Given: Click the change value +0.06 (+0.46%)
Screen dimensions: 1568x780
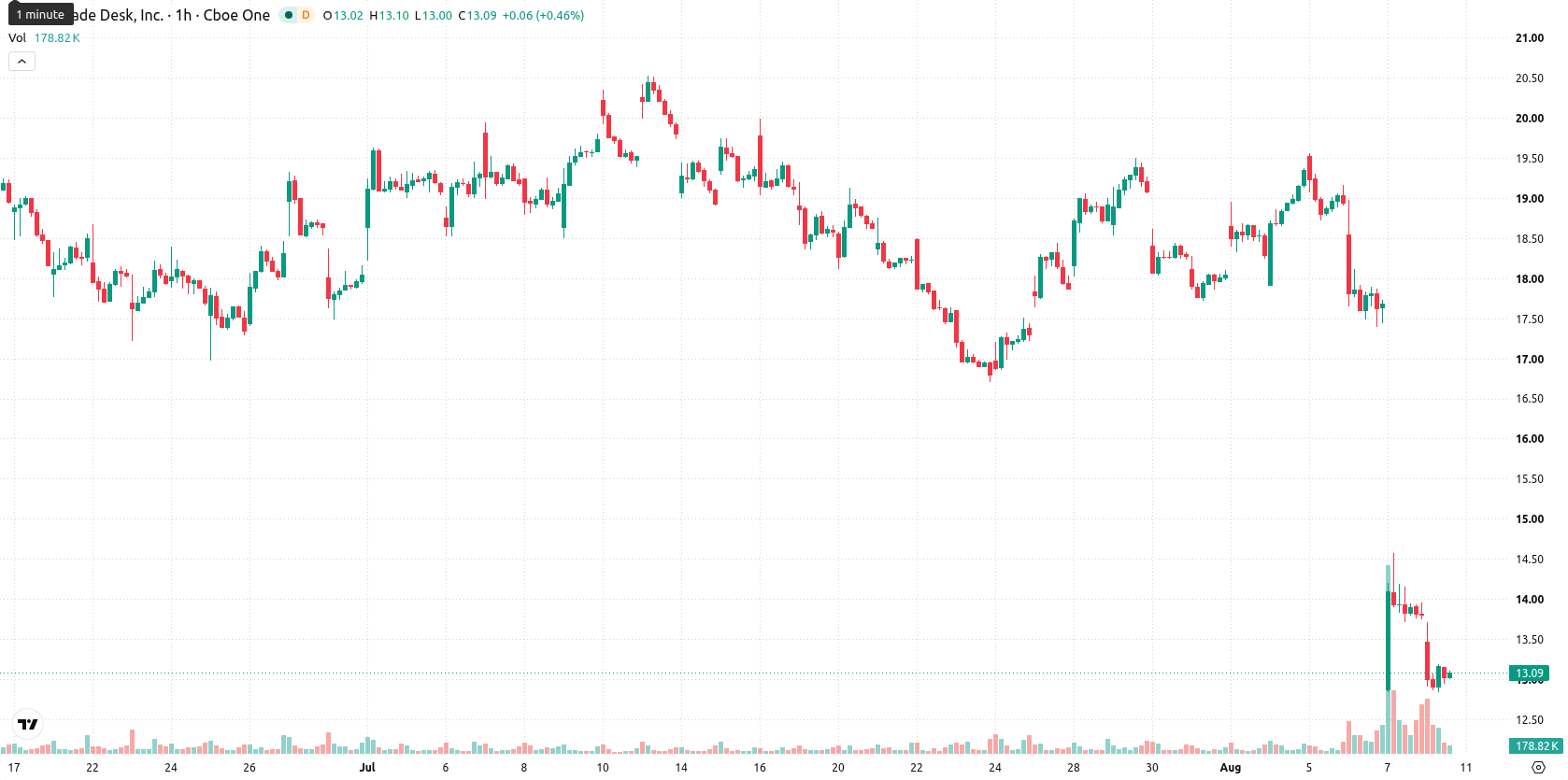Looking at the screenshot, I should (x=543, y=16).
